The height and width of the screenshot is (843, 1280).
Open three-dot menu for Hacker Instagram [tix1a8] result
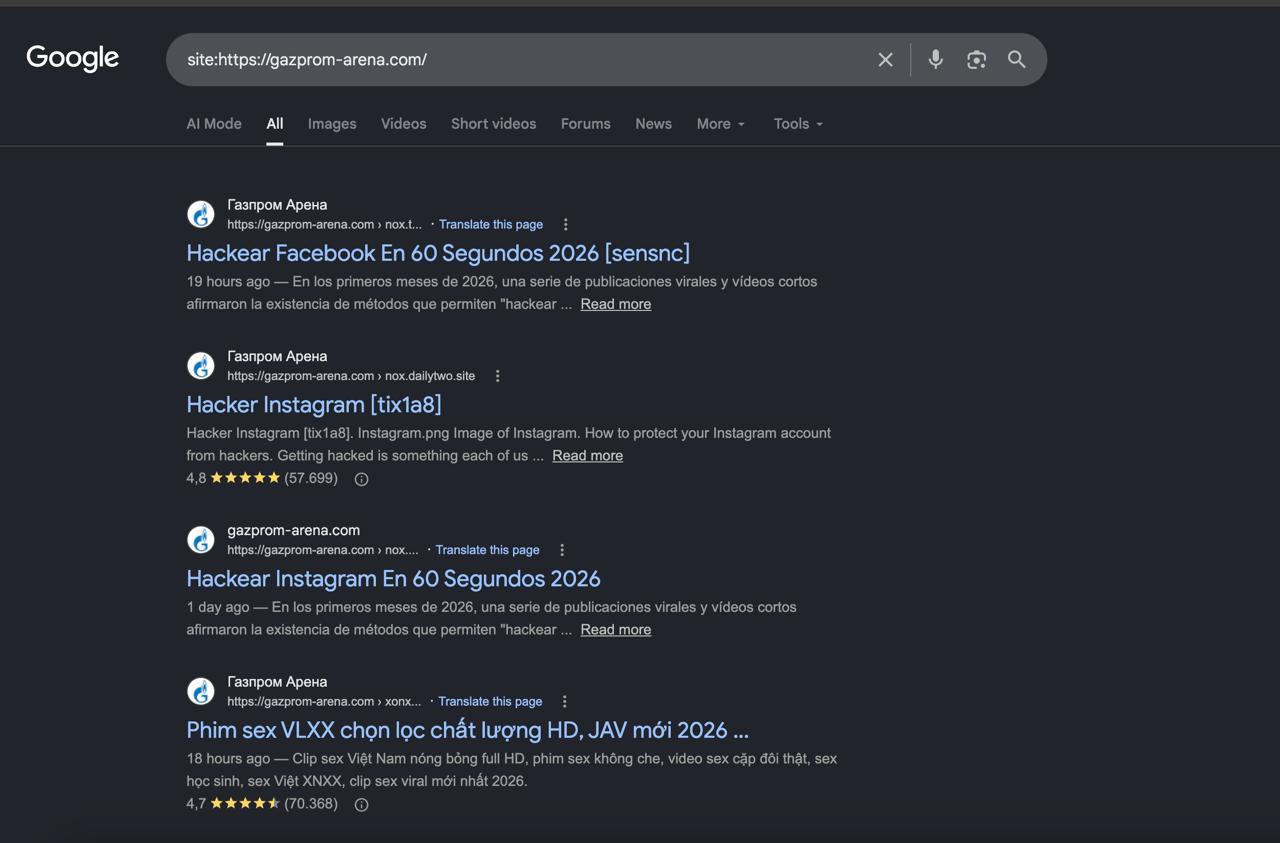click(x=498, y=376)
